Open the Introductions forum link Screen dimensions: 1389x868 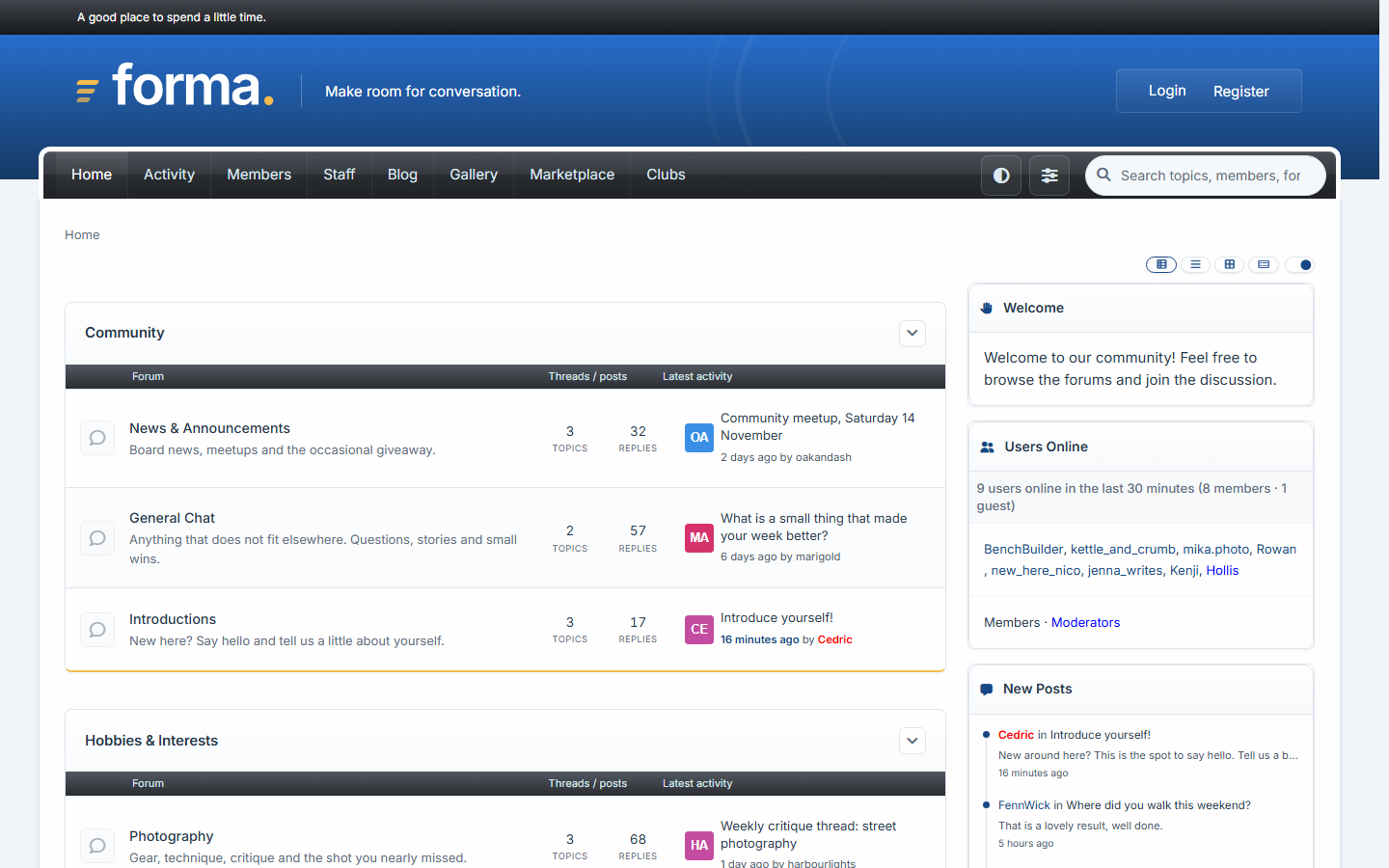pos(173,619)
